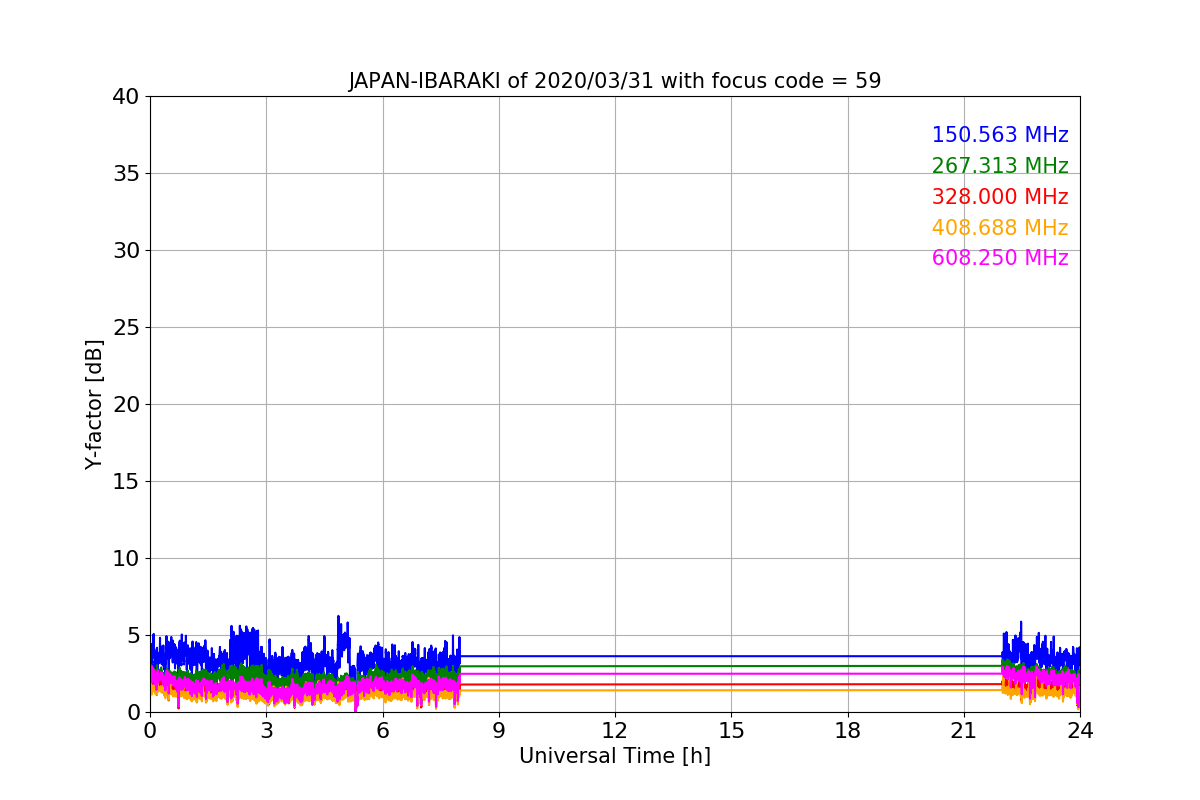Select the 150.563 MHz legend label
Screen dimensions: 1200x800
[1000, 135]
